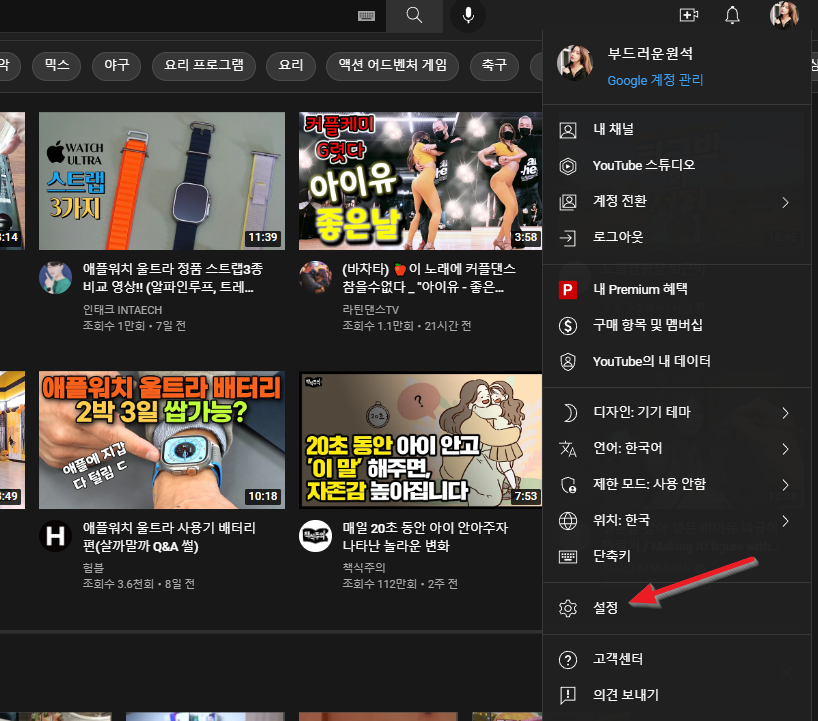Image resolution: width=818 pixels, height=721 pixels.
Task: Click the help question mark icon
Action: (568, 659)
